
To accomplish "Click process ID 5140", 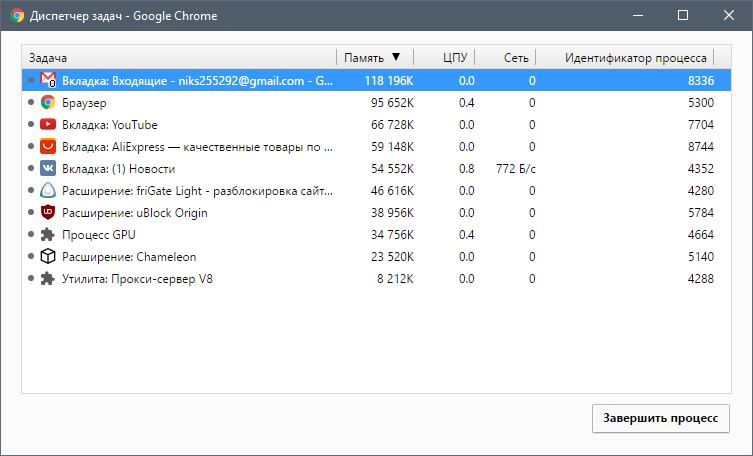I will pos(701,257).
